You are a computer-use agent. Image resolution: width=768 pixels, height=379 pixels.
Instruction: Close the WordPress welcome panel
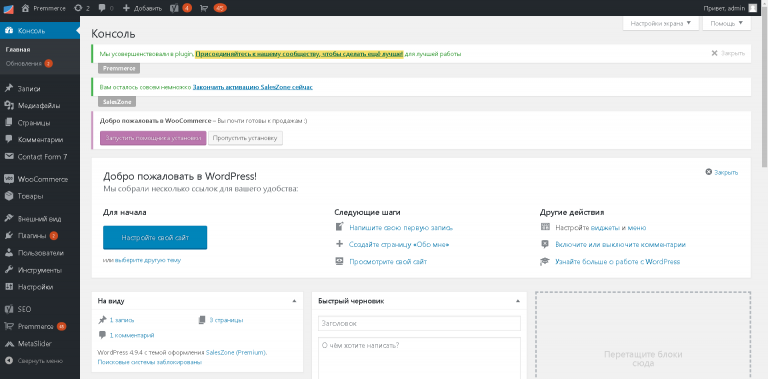pos(721,172)
